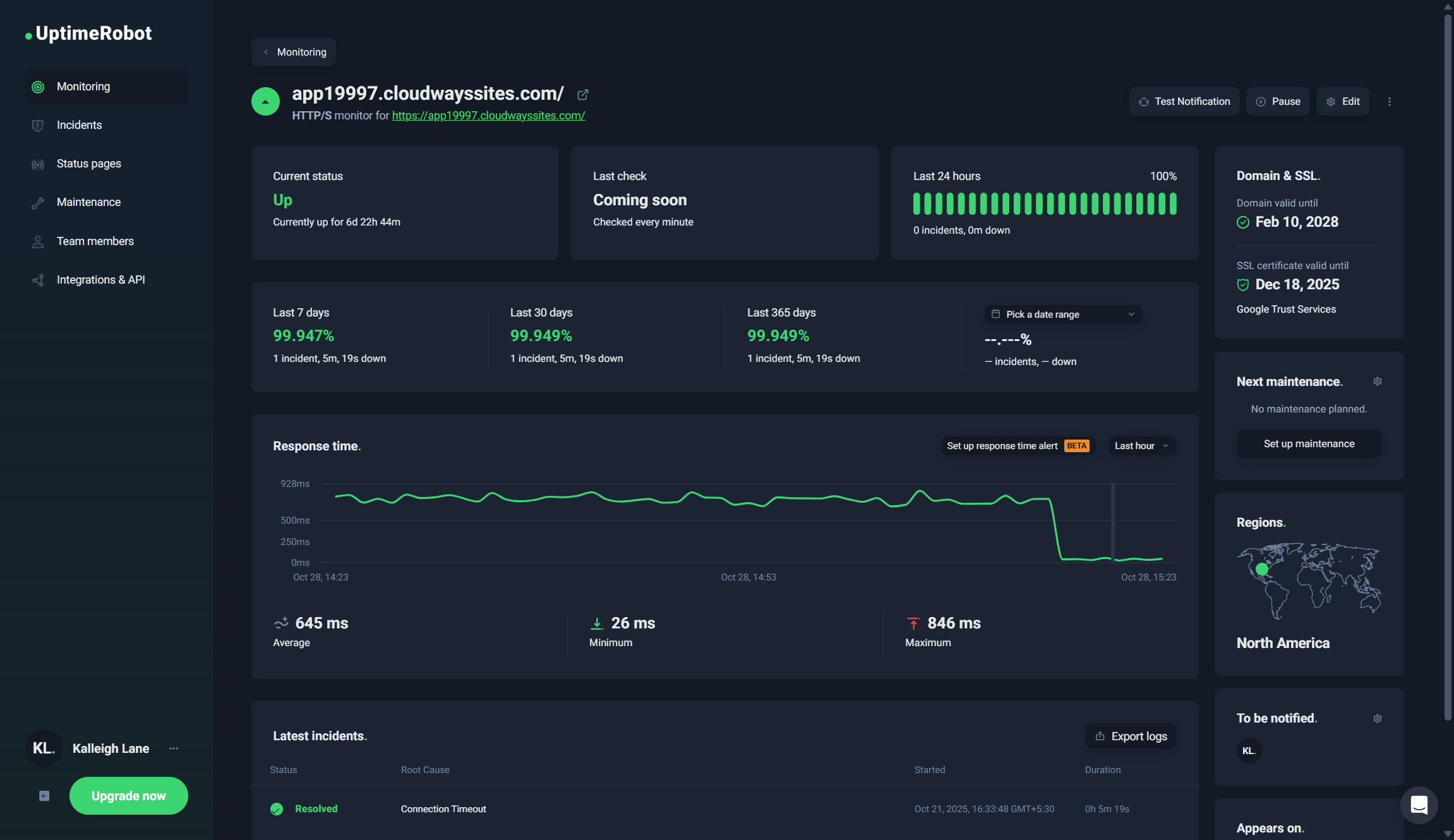Image resolution: width=1454 pixels, height=840 pixels.
Task: Change the chart range via Last hour dropdown
Action: click(1141, 445)
